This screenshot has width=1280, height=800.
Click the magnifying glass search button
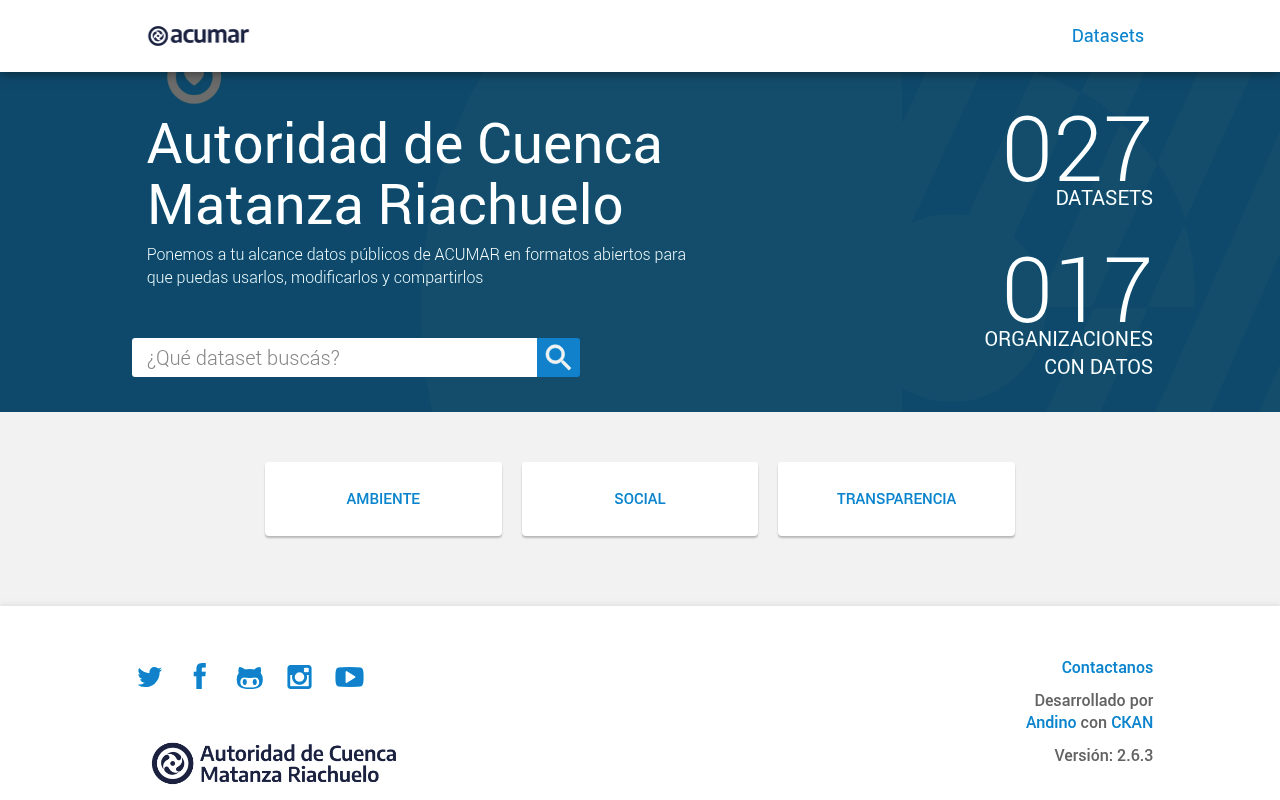pos(558,357)
